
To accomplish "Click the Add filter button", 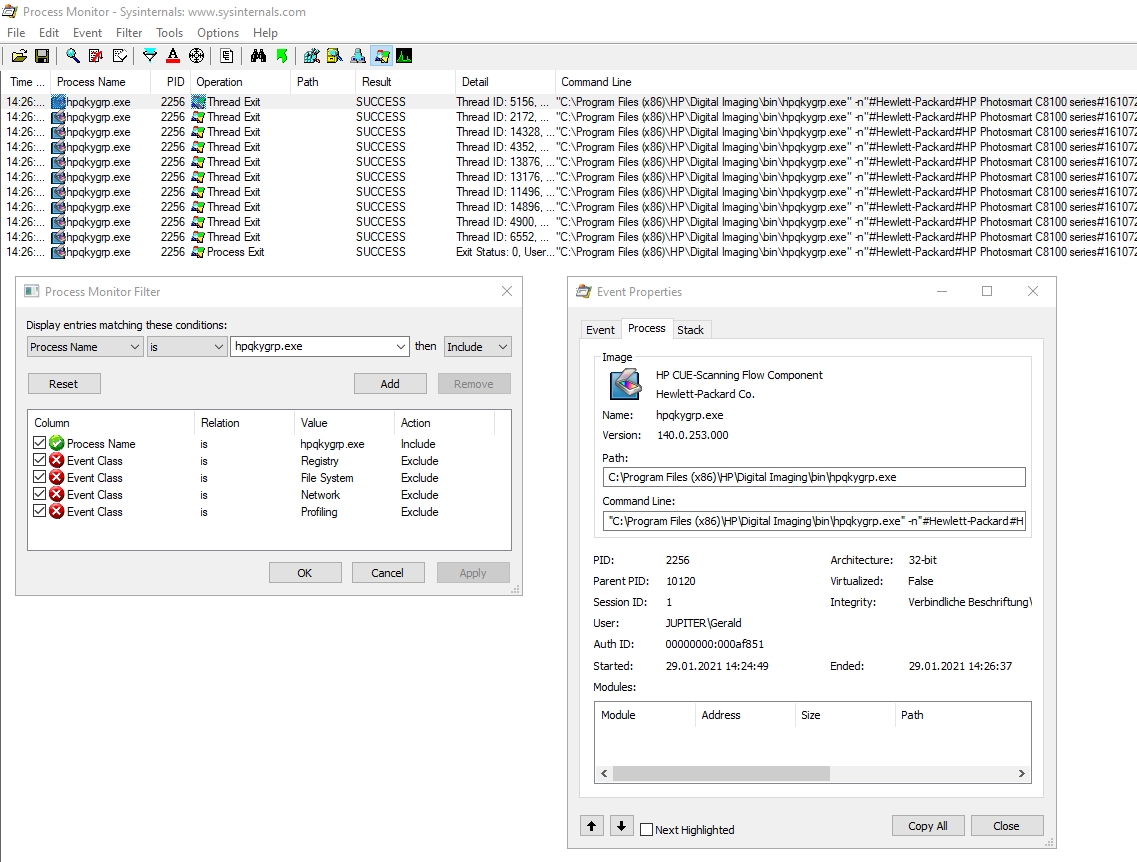I will point(390,384).
